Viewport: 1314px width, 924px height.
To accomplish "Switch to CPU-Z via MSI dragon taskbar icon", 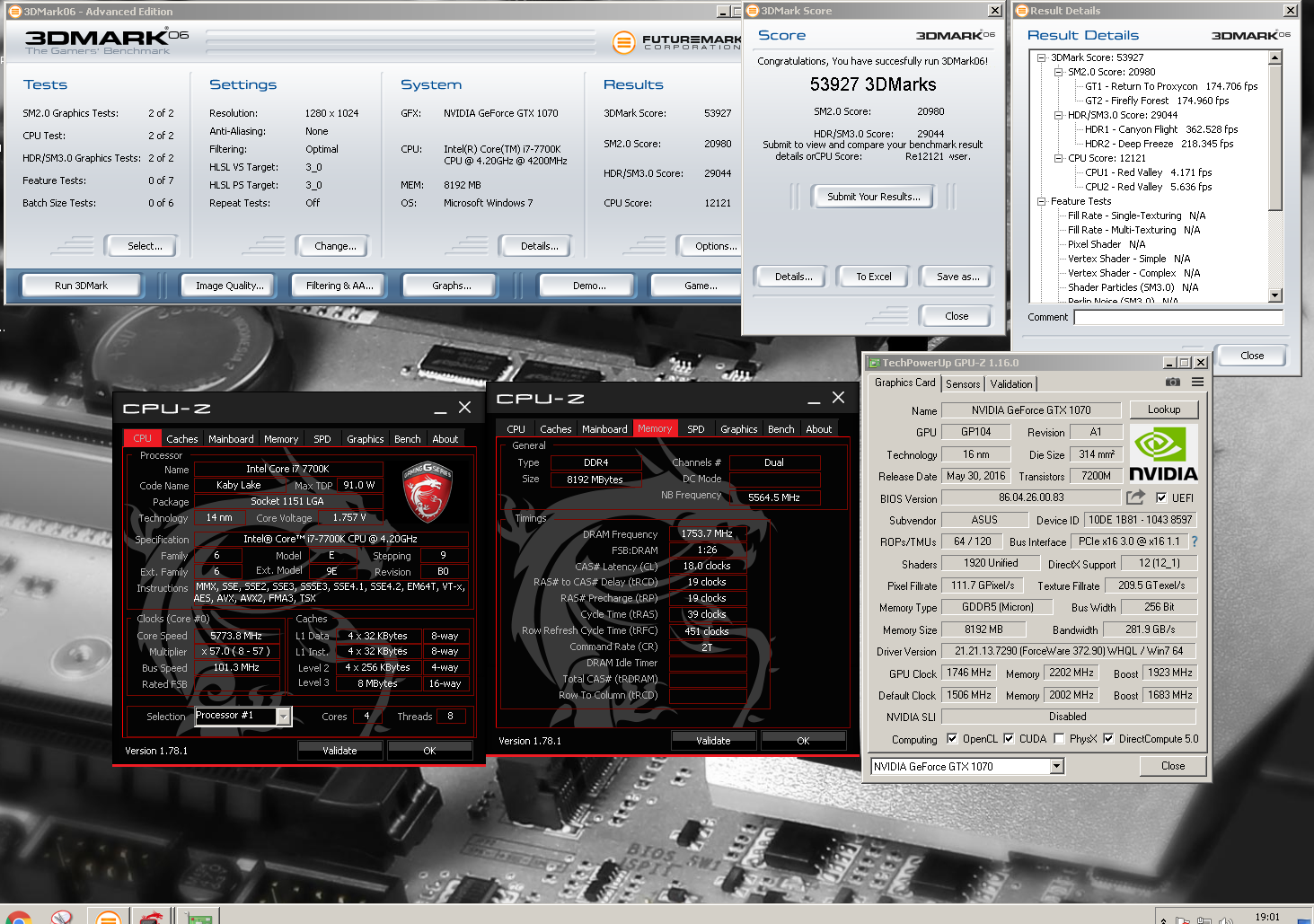I will [152, 917].
